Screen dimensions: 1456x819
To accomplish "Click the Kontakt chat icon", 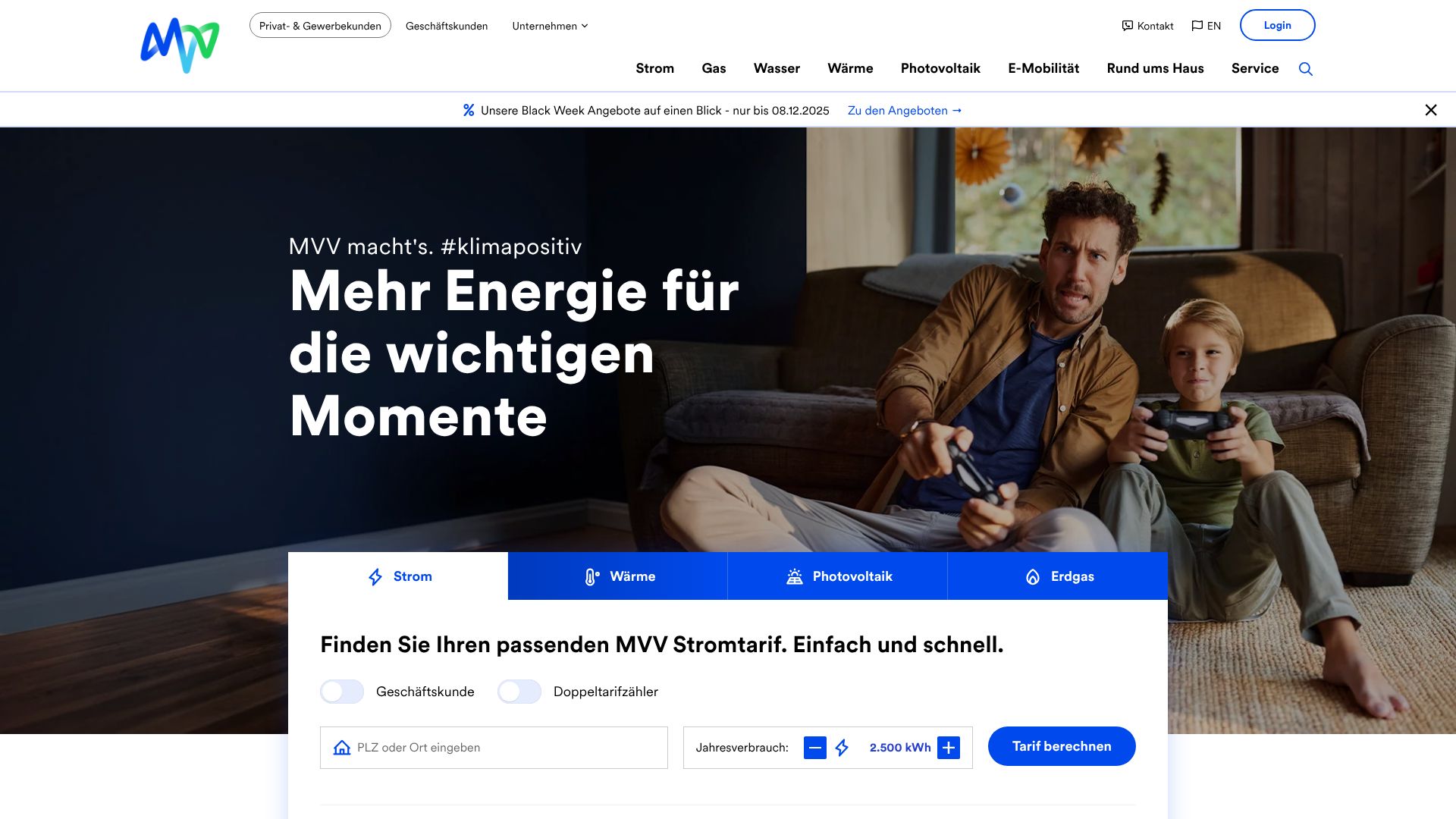I will [x=1127, y=26].
